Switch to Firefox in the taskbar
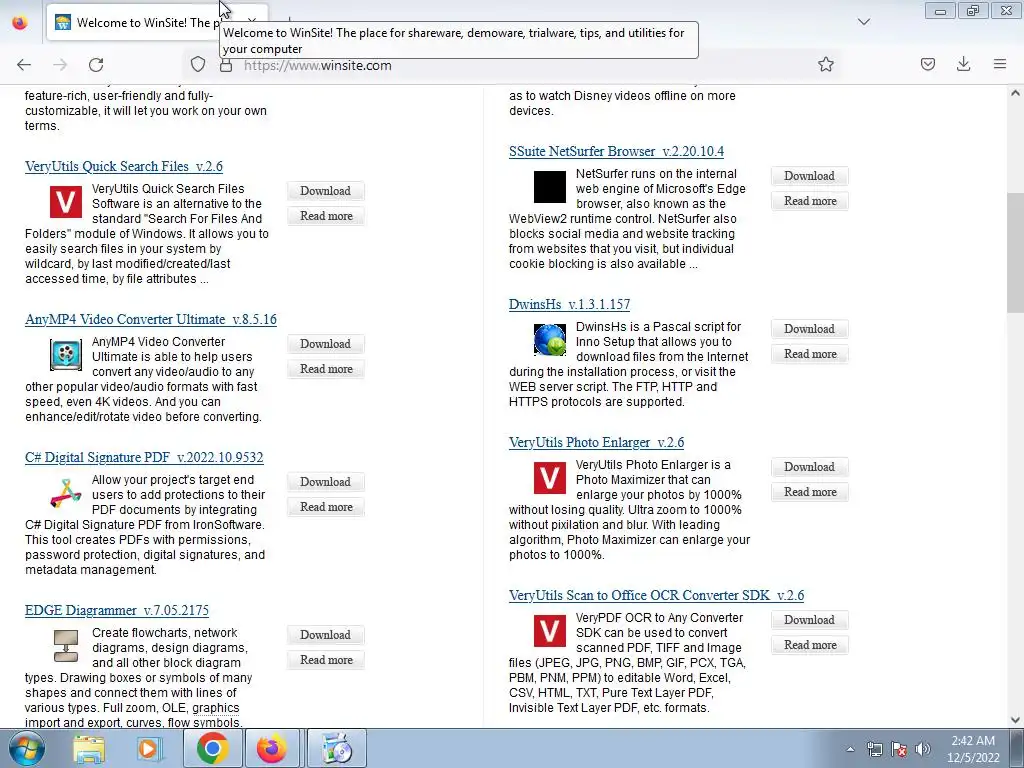Viewport: 1024px width, 768px height. pos(272,748)
